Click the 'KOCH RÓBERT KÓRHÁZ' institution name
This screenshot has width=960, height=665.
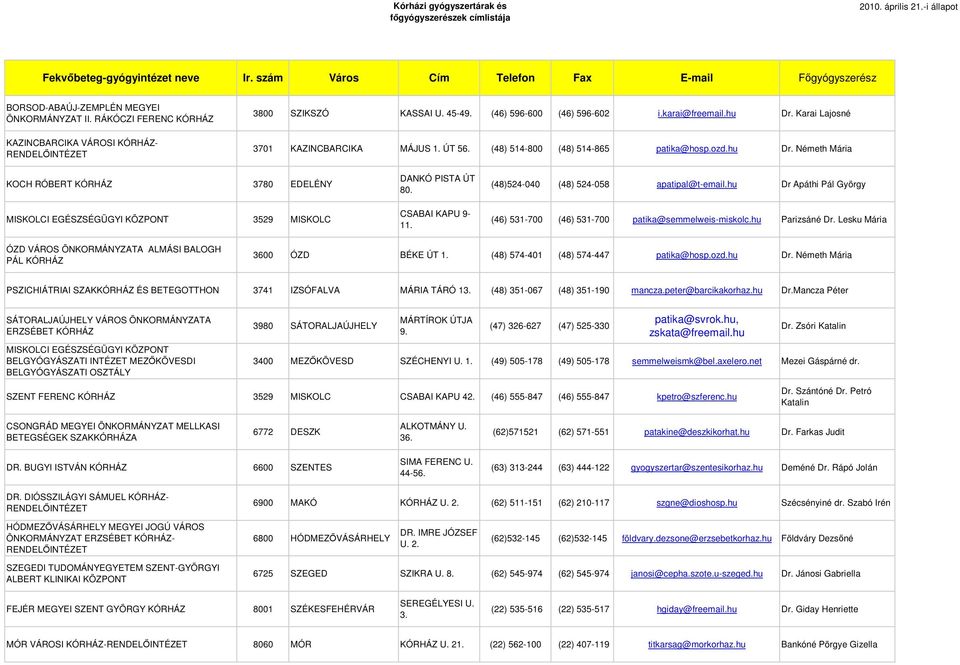[59, 184]
